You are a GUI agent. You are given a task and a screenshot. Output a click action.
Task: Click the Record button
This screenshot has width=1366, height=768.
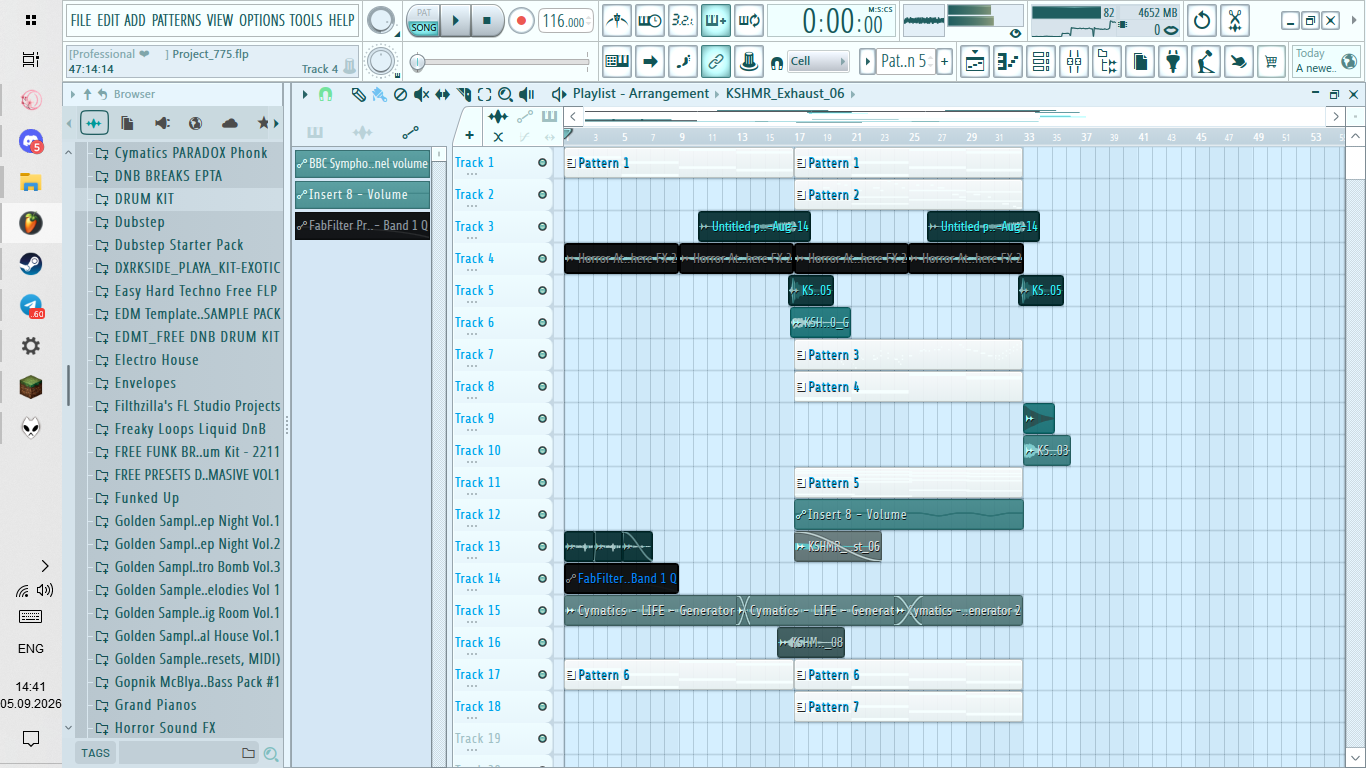pos(521,20)
